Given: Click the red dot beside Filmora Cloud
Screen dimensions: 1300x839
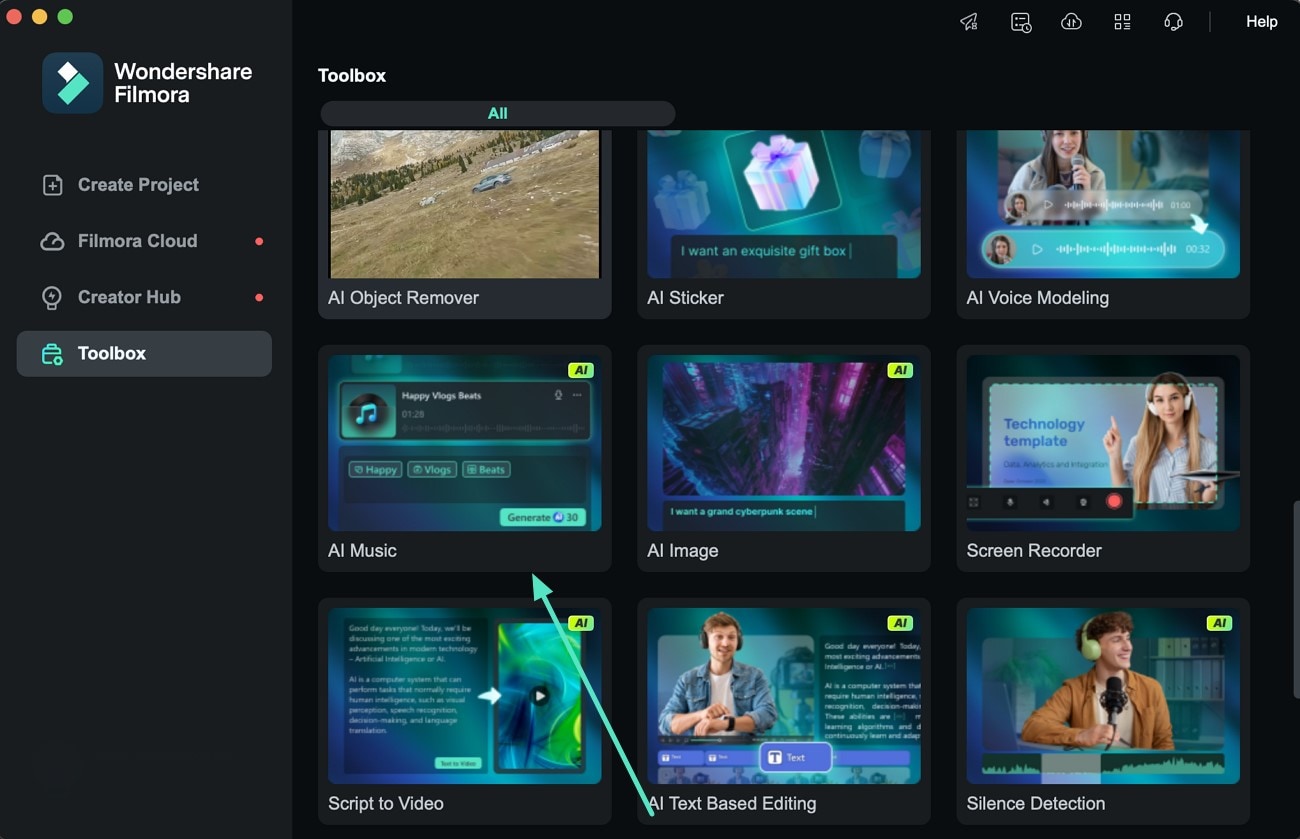Looking at the screenshot, I should pyautogui.click(x=259, y=241).
